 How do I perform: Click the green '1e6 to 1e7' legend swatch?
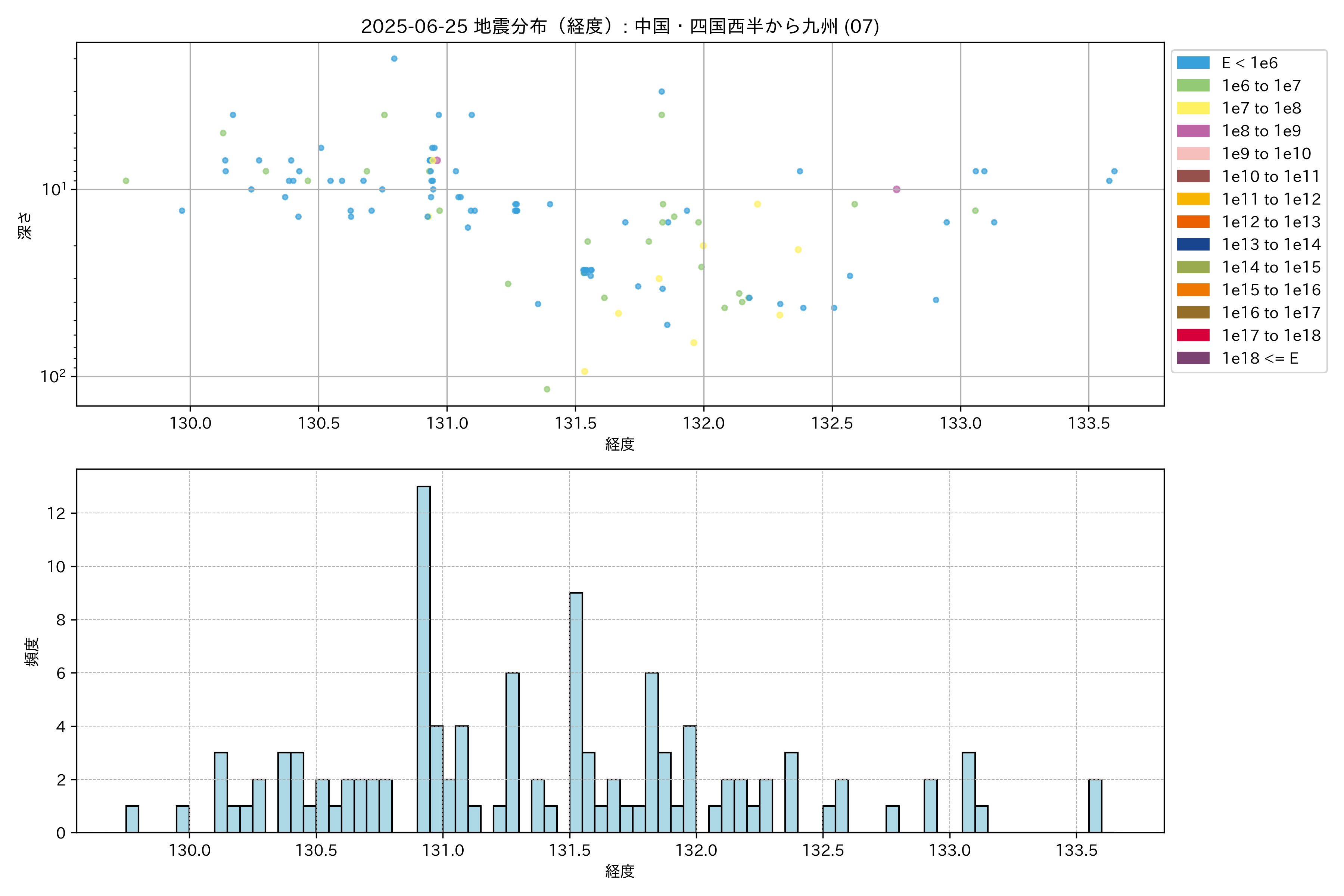coord(1192,86)
